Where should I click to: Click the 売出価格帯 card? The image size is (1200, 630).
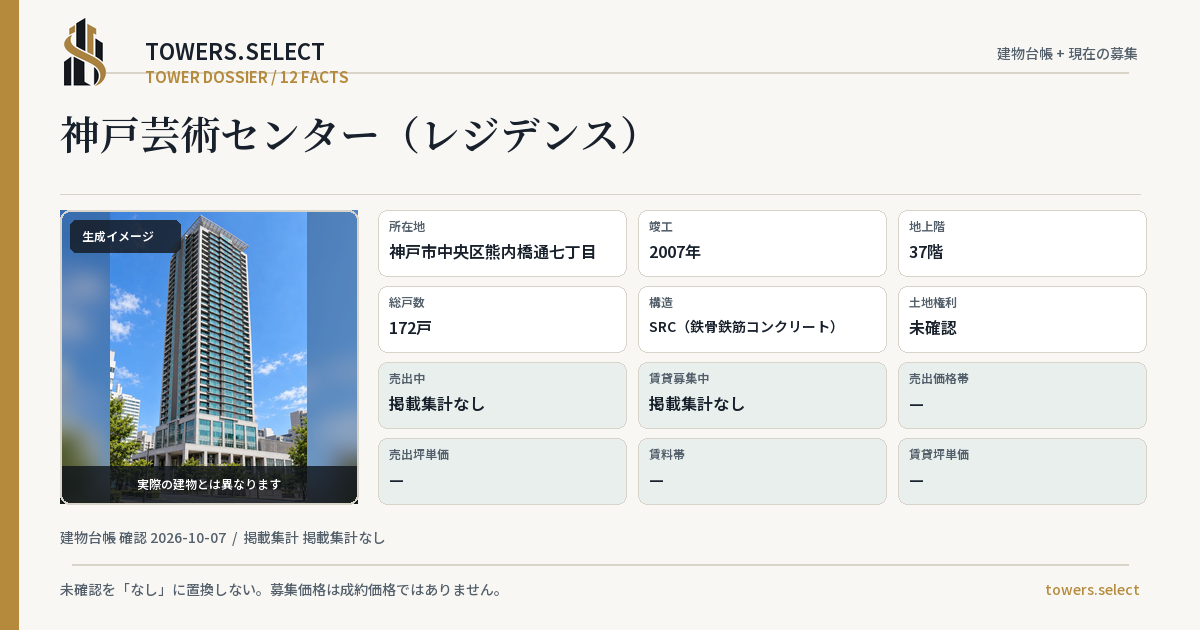1022,395
